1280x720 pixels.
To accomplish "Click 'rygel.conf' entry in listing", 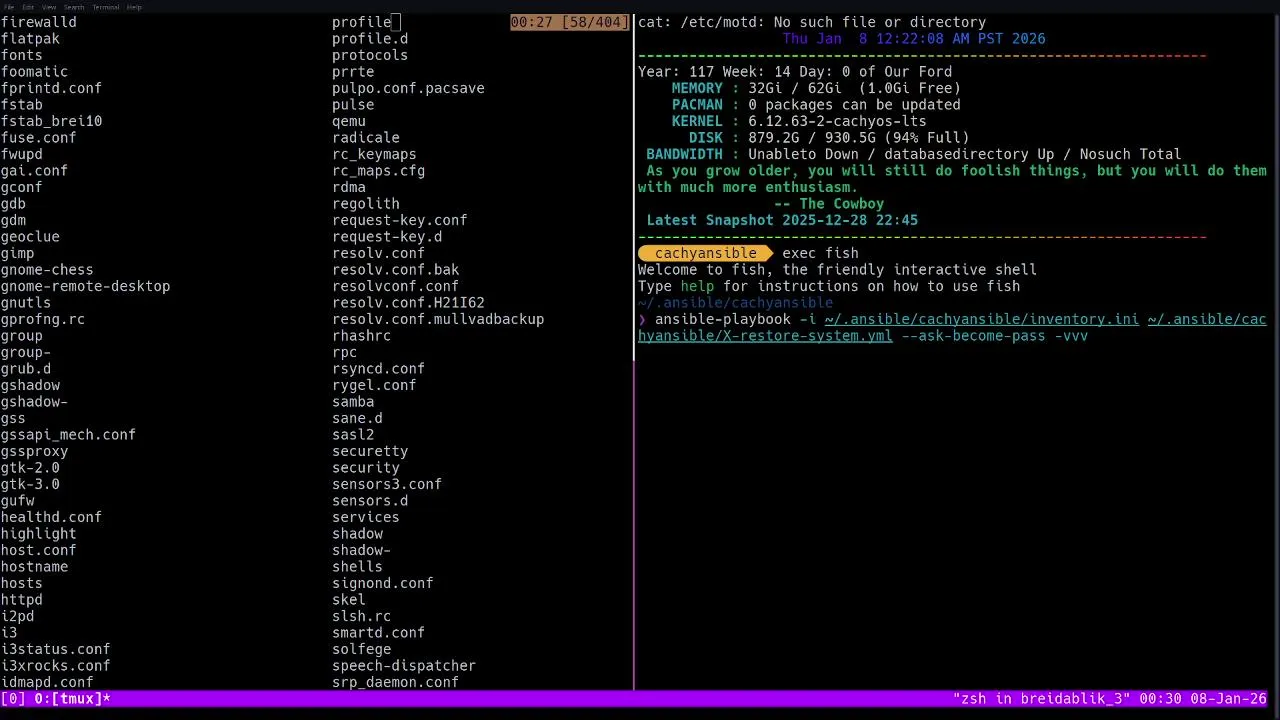I will coord(374,385).
